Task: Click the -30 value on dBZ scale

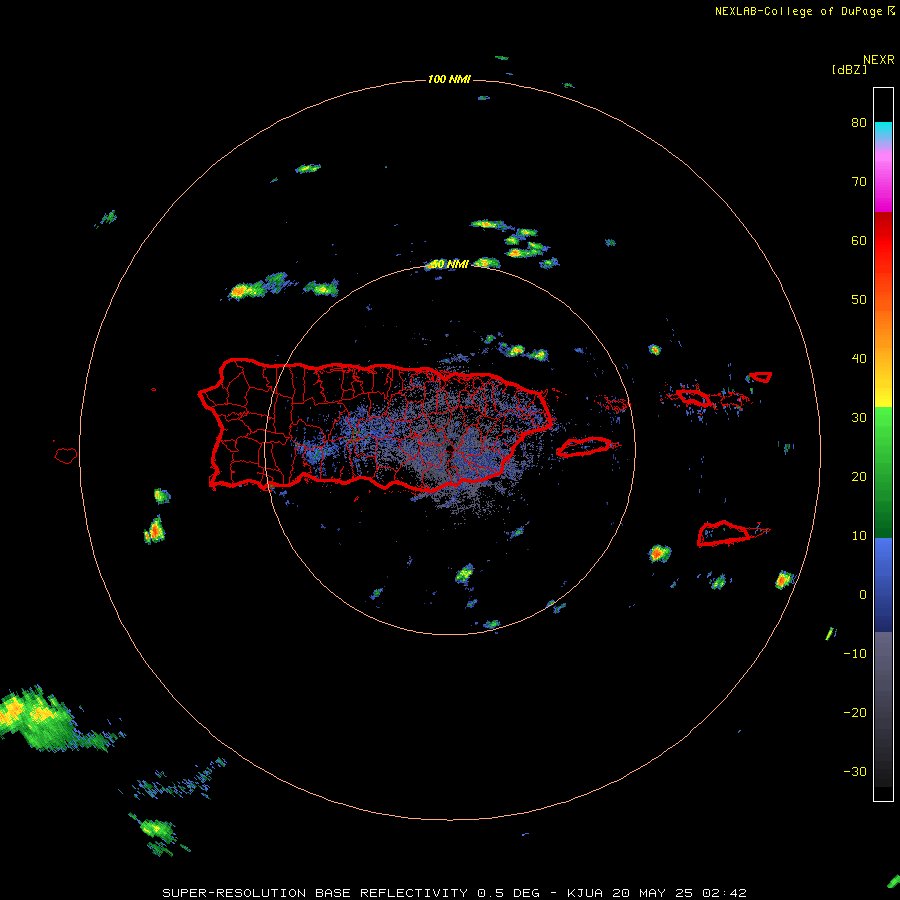Action: [x=855, y=772]
